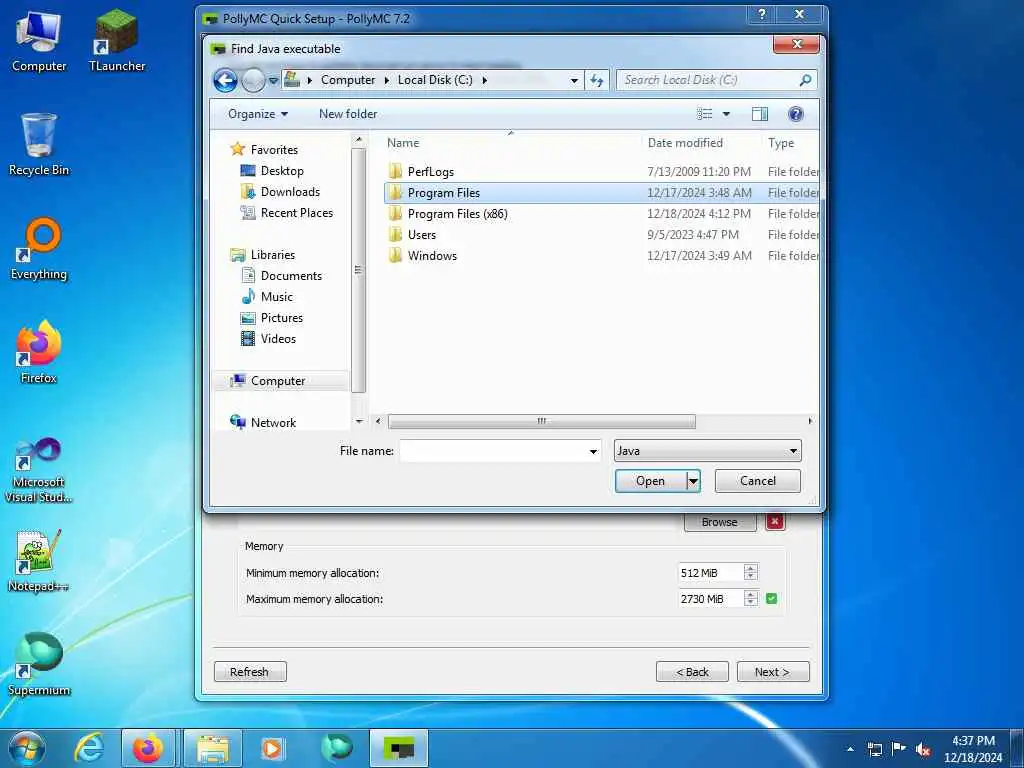The width and height of the screenshot is (1024, 768).
Task: Click the Open button
Action: (650, 481)
